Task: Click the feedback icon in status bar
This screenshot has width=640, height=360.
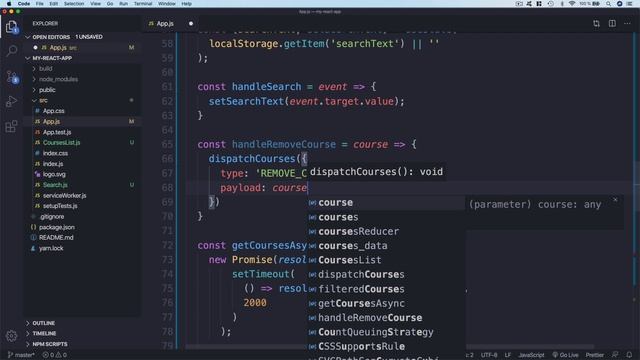Action: click(x=615, y=355)
